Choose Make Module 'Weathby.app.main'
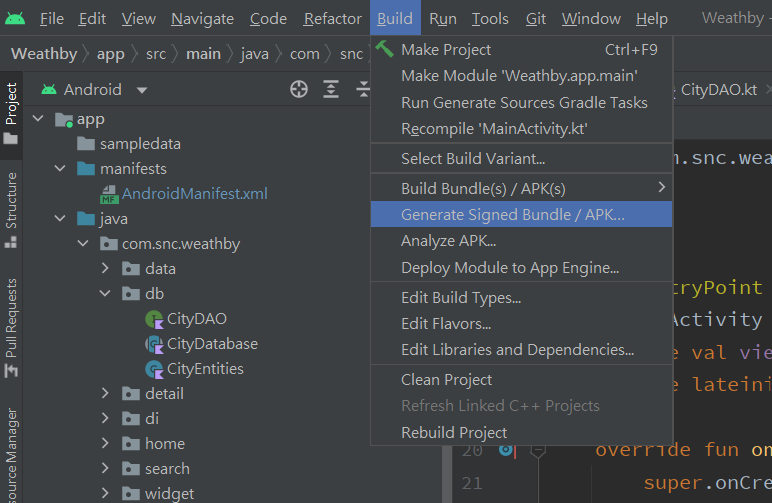 [521, 75]
